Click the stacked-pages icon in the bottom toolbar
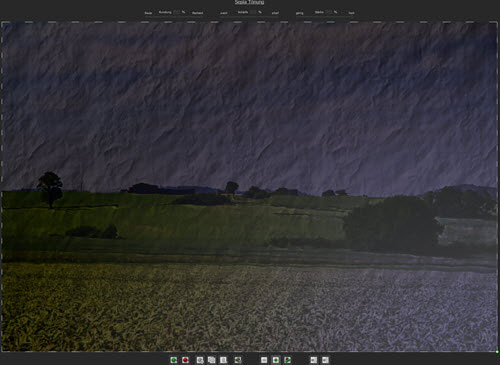The height and width of the screenshot is (365, 500). [x=211, y=360]
